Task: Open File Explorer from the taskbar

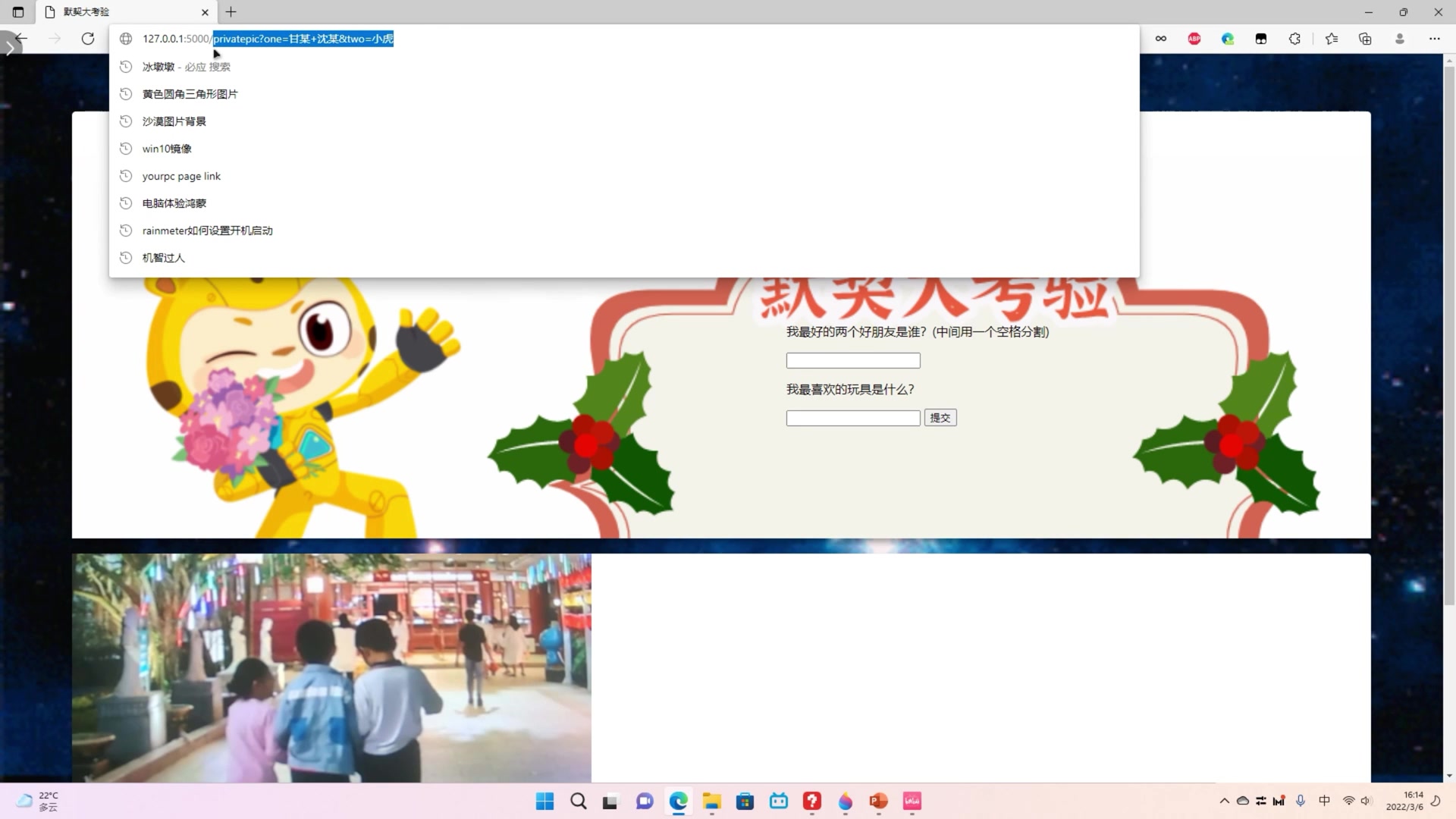Action: pyautogui.click(x=711, y=802)
